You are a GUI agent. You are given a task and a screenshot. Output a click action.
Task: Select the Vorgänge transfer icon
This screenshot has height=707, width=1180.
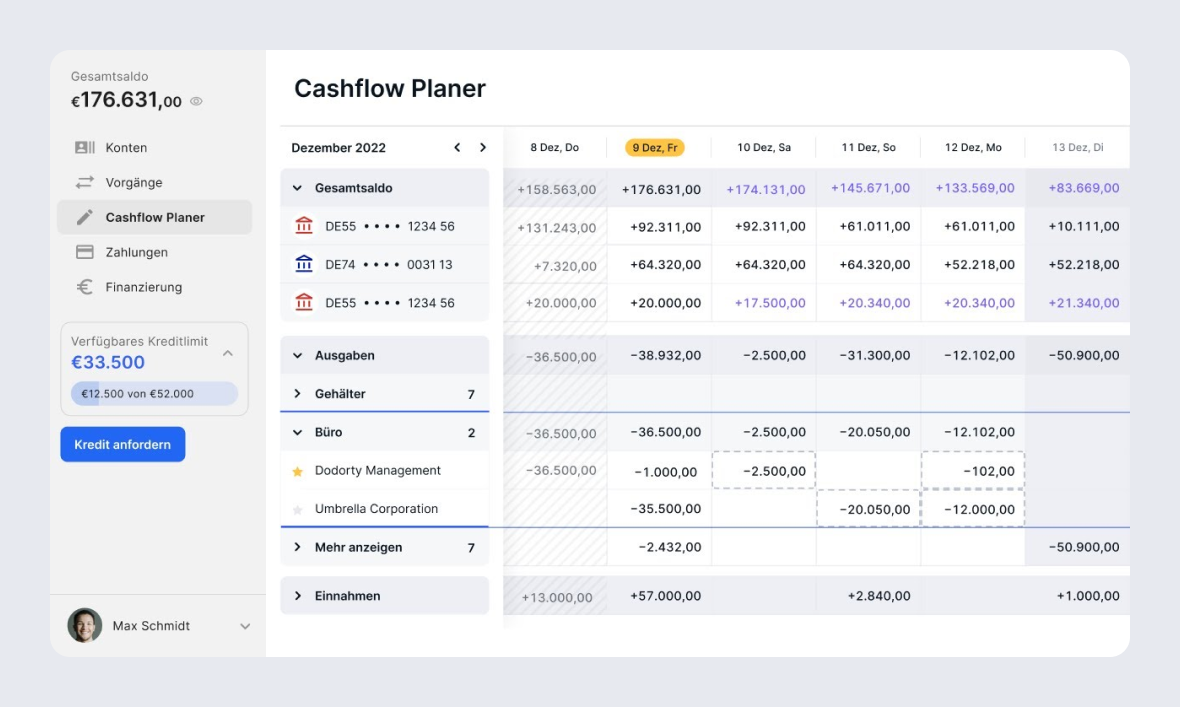(85, 182)
